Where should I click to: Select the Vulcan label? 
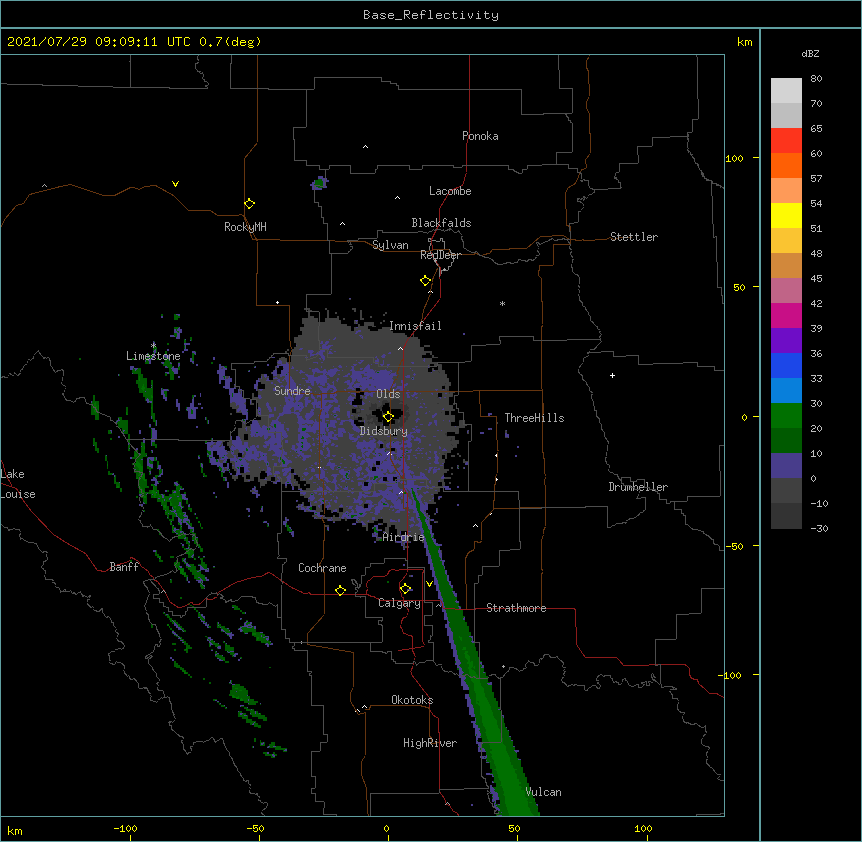[543, 792]
